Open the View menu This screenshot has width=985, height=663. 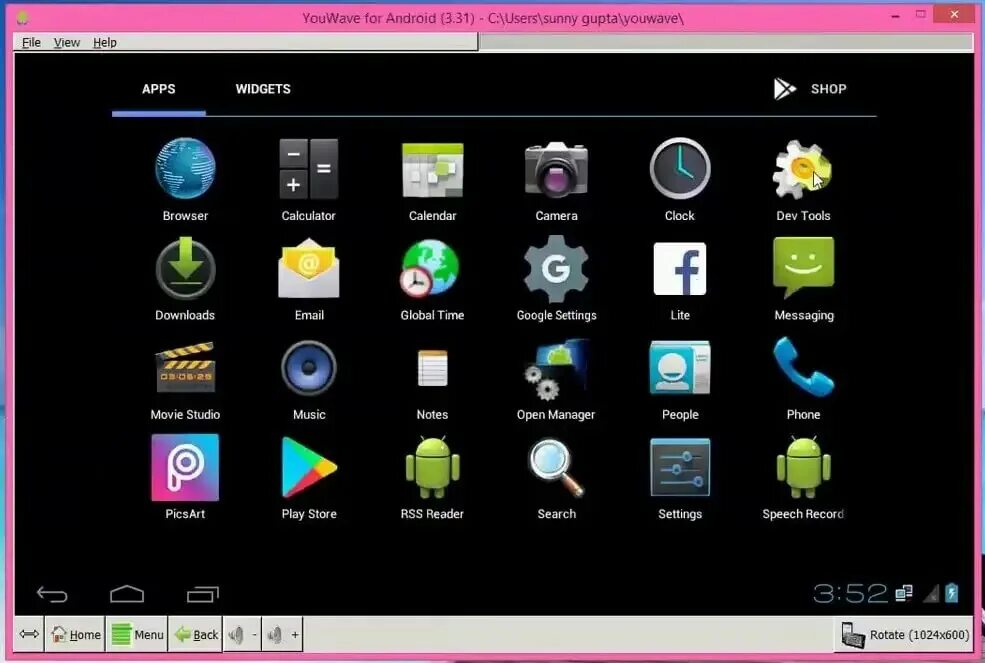point(67,42)
